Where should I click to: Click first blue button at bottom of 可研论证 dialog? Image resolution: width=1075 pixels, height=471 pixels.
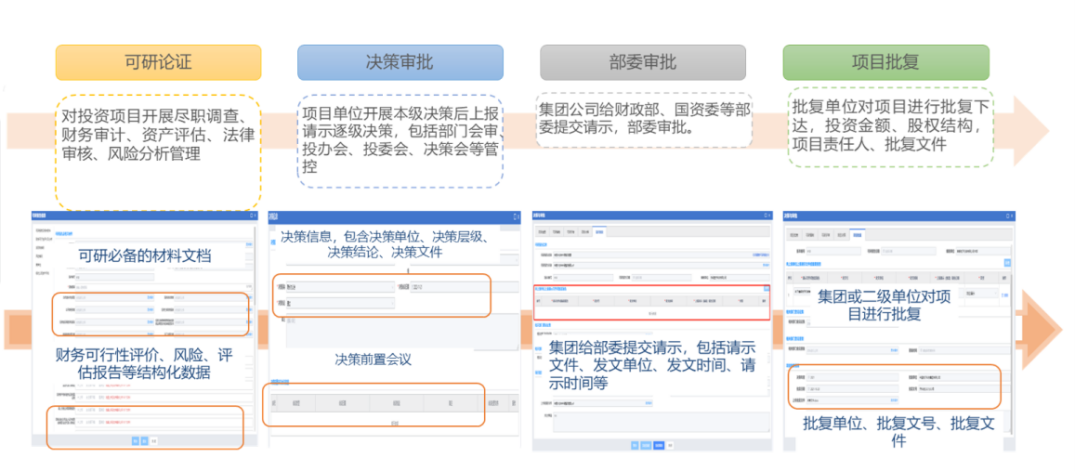pos(133,440)
